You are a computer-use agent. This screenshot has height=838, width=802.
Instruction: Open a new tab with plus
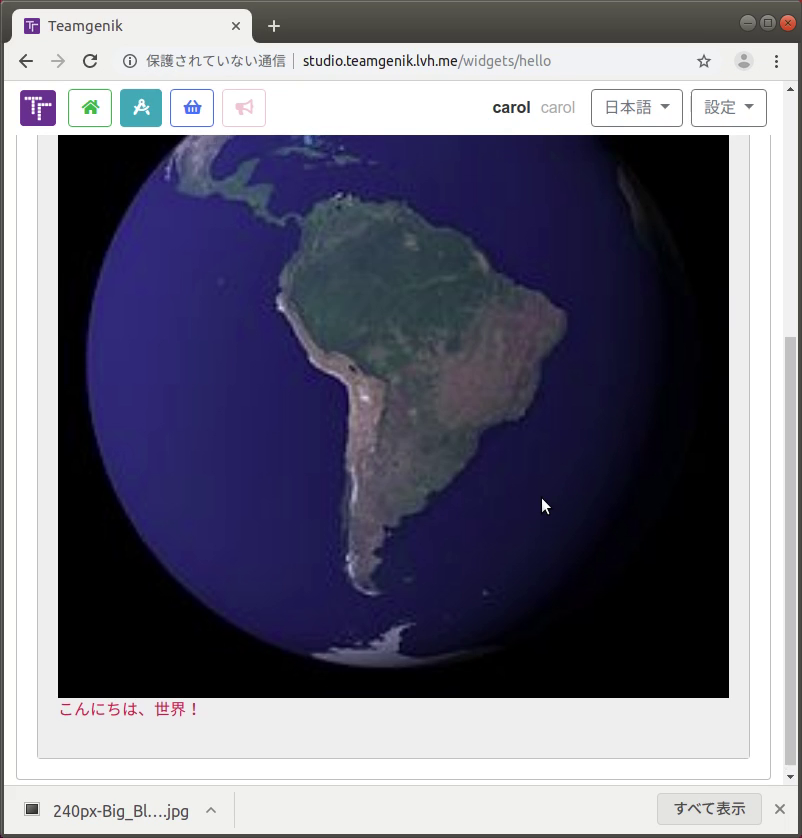click(x=274, y=26)
